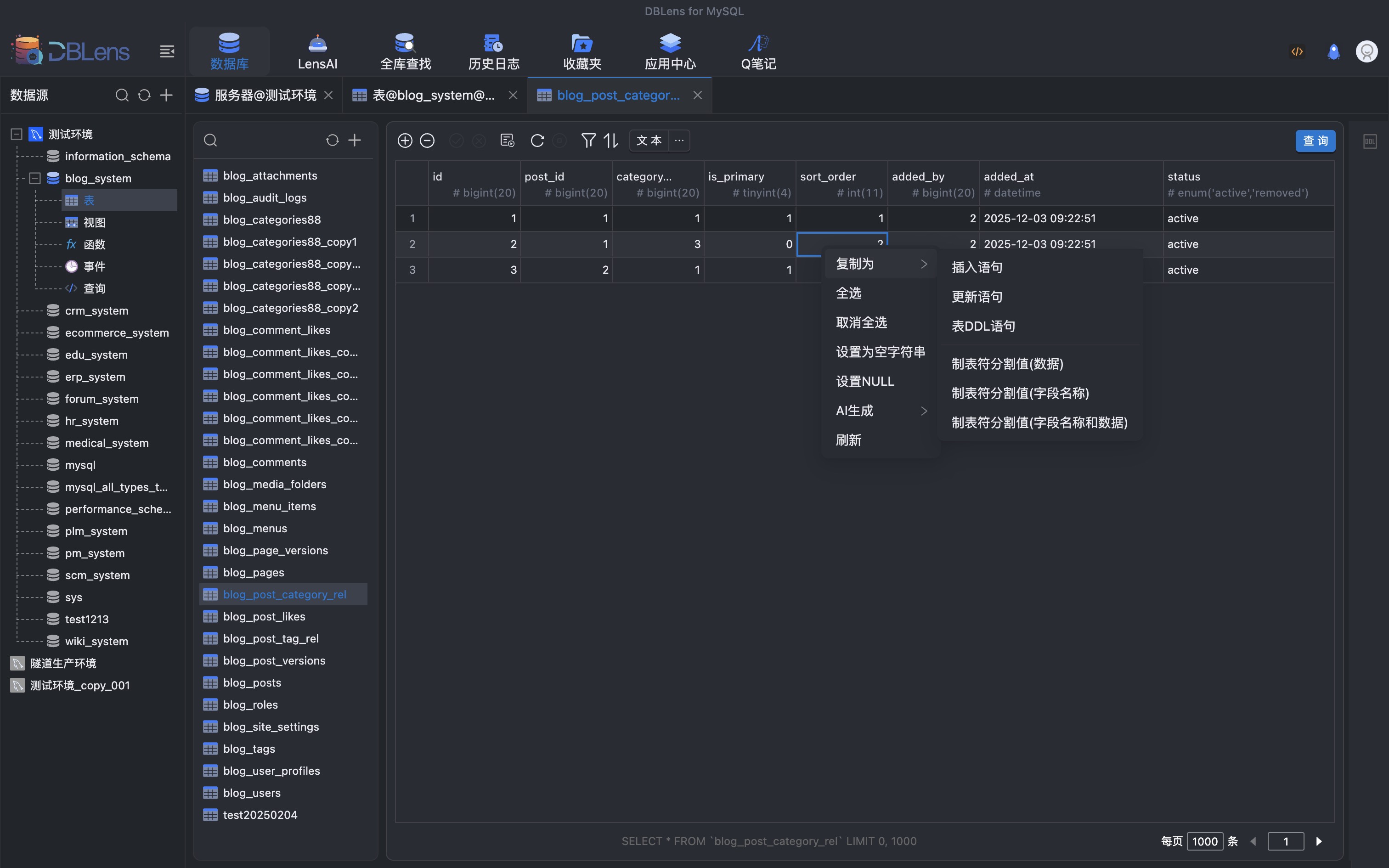Switch to the 服务器@测试环境 tab

tap(265, 96)
